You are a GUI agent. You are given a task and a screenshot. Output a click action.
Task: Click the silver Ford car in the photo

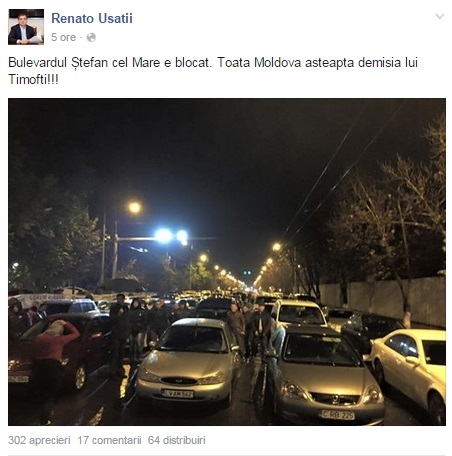click(190, 362)
